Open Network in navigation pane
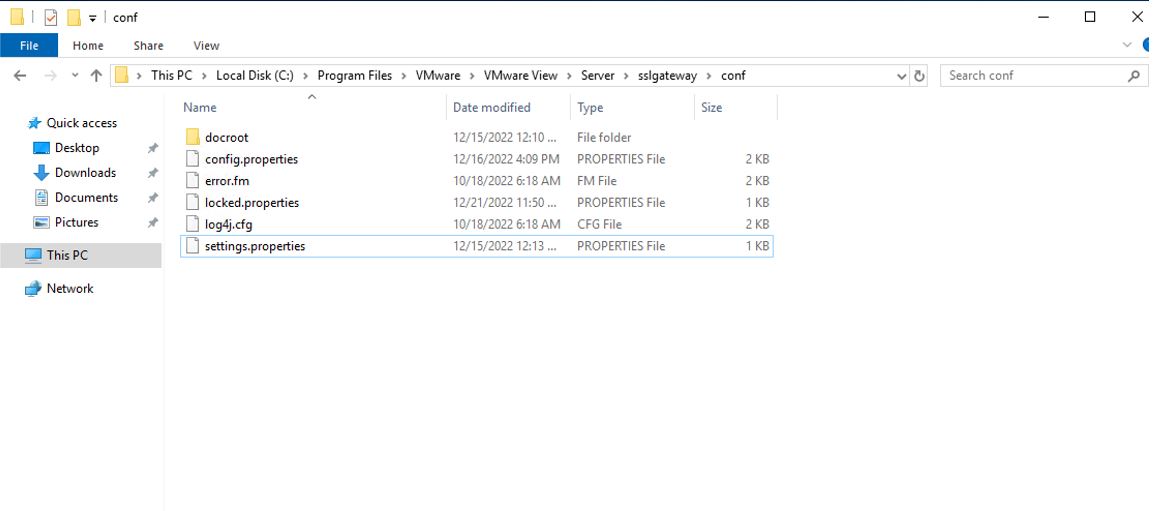The height and width of the screenshot is (511, 1155). click(x=70, y=289)
